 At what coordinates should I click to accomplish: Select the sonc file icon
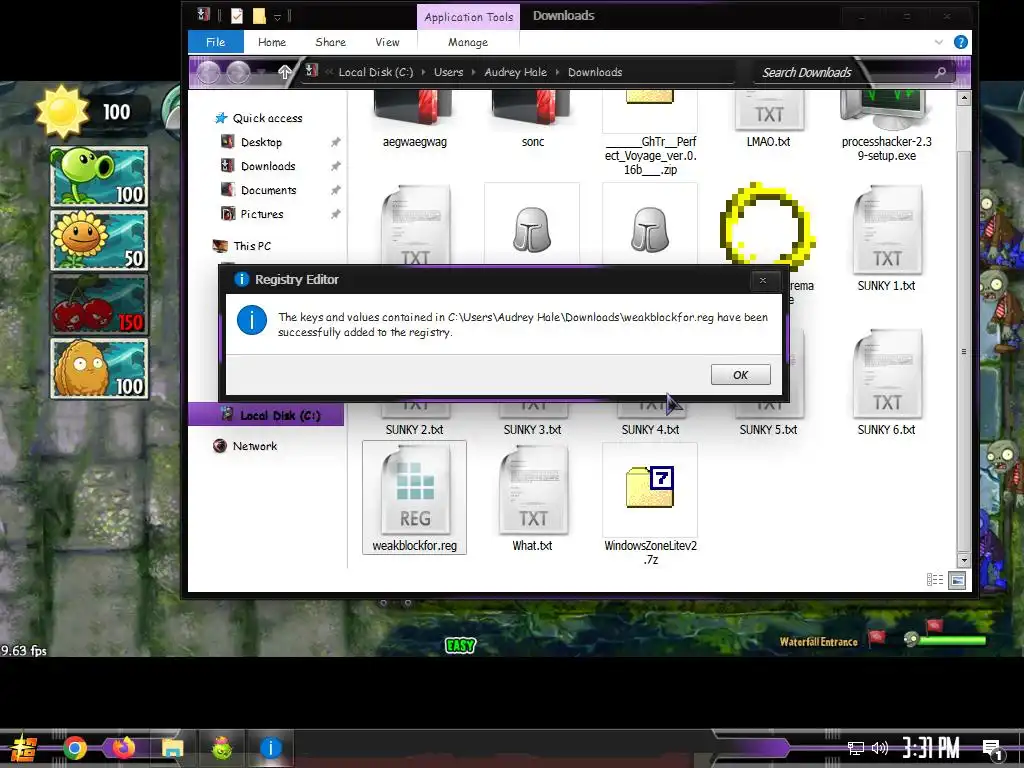(533, 120)
